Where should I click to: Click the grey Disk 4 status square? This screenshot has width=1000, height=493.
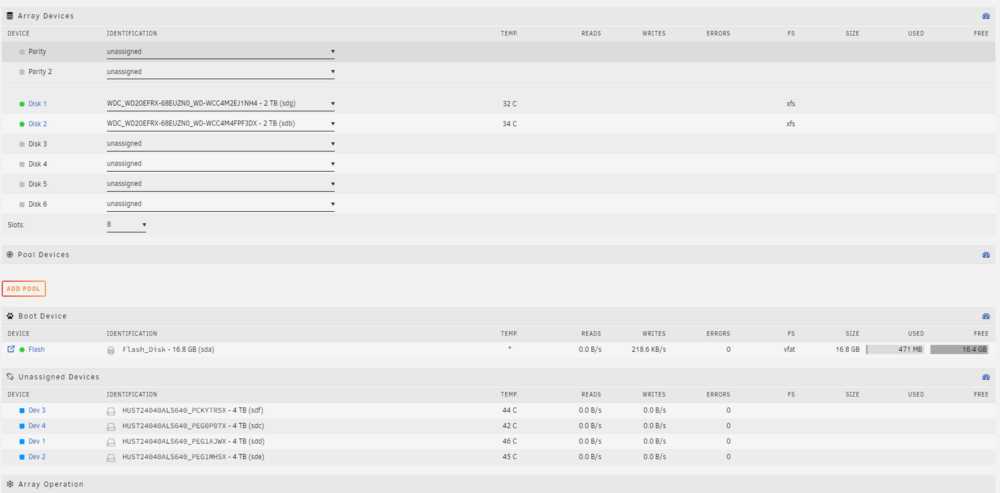[x=22, y=165]
